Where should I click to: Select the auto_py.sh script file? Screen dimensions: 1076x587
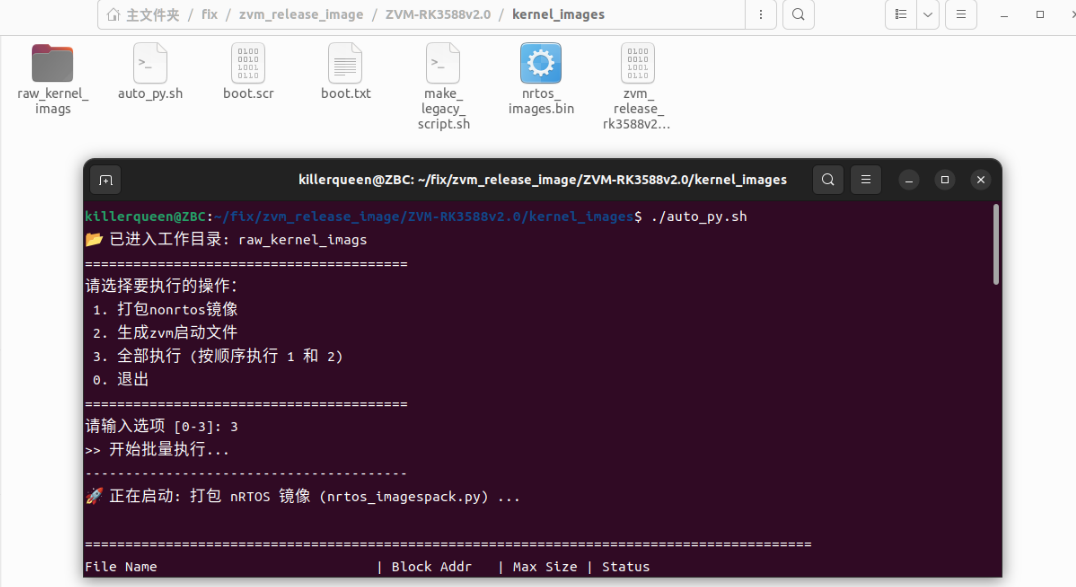[150, 64]
